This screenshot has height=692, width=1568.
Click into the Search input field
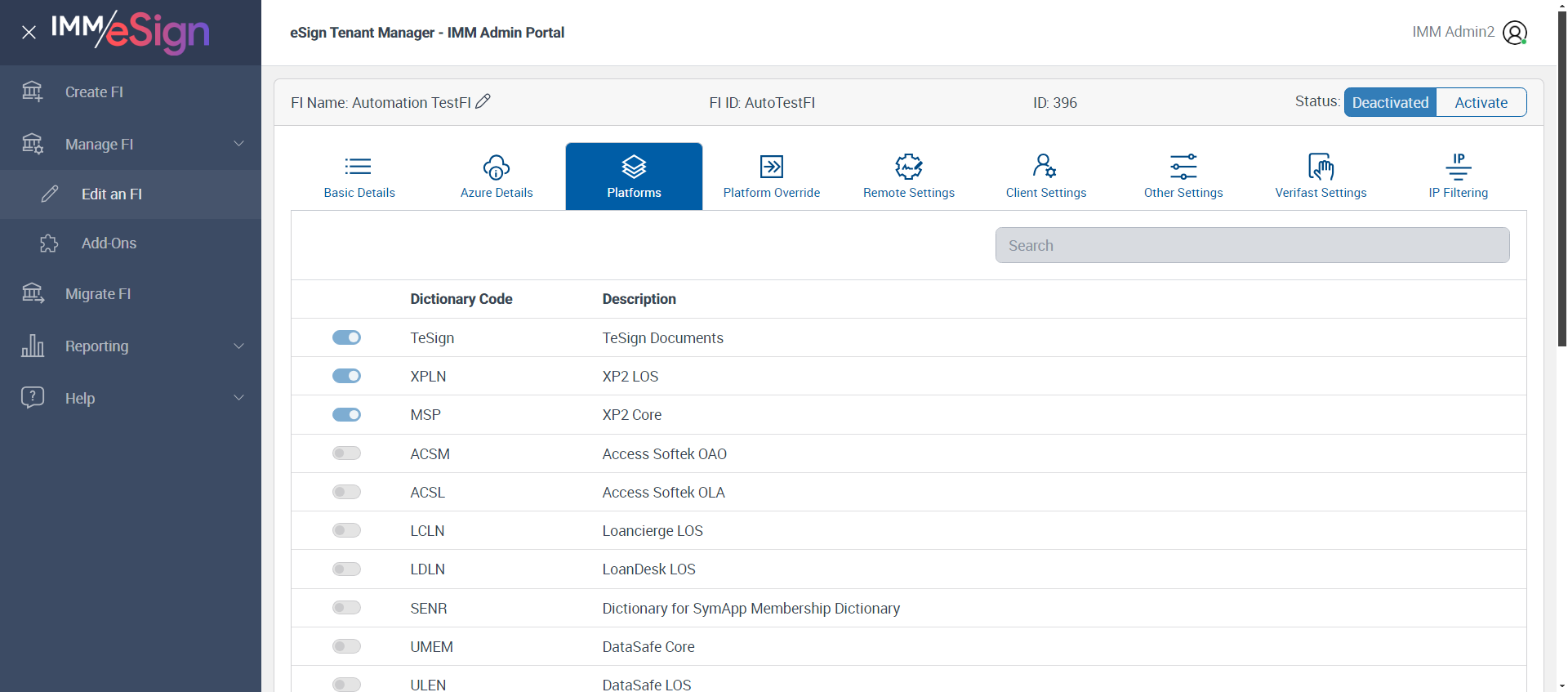pyautogui.click(x=1251, y=245)
